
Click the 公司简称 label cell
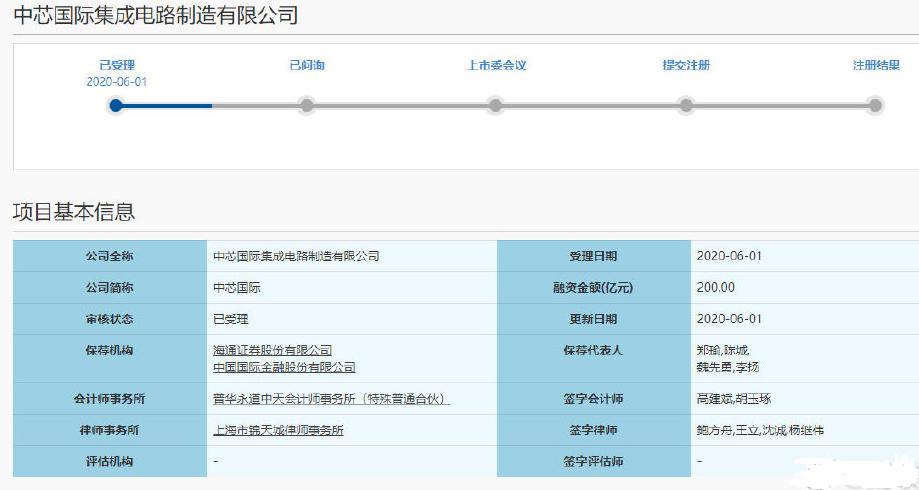tap(110, 288)
